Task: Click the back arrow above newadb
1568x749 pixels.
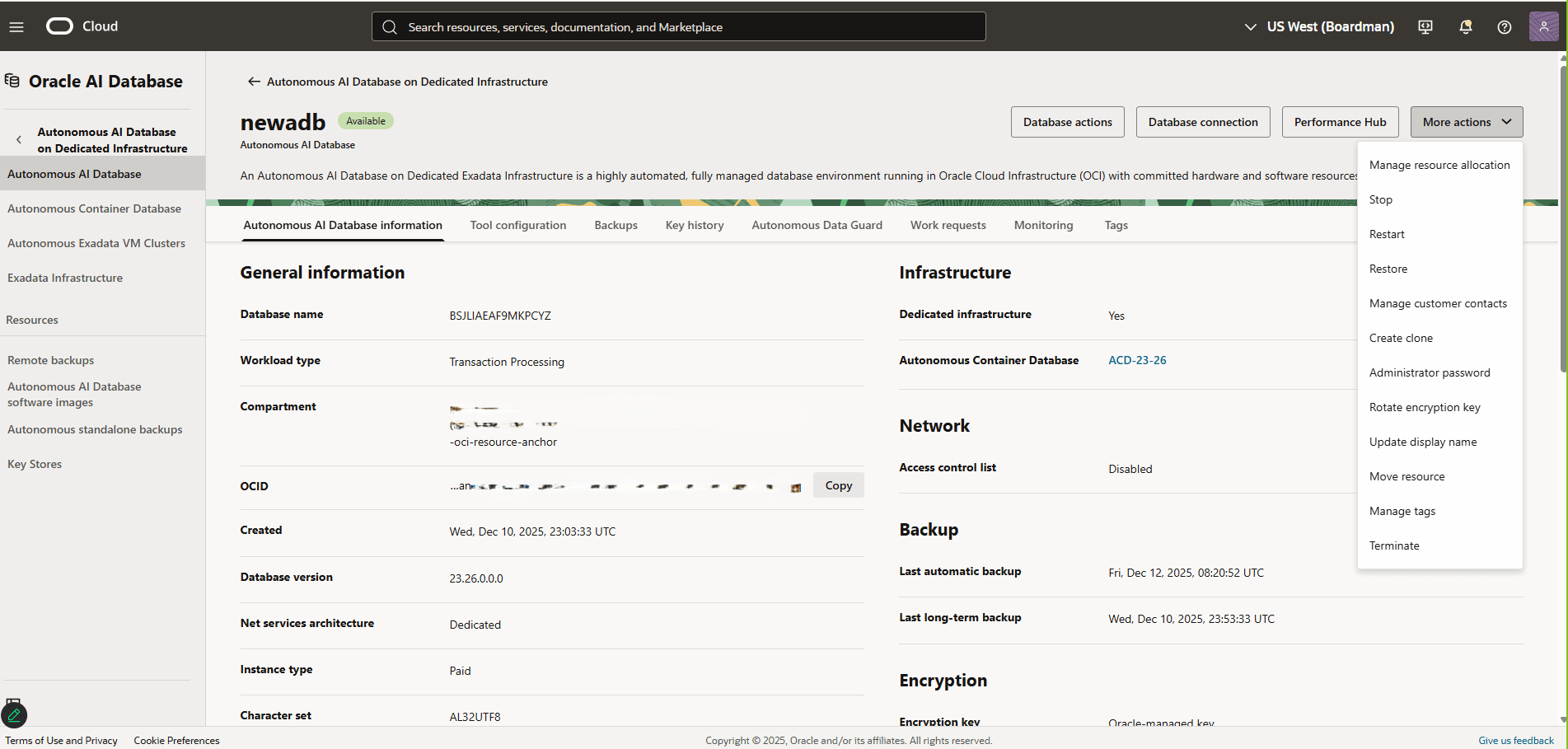Action: pos(253,82)
